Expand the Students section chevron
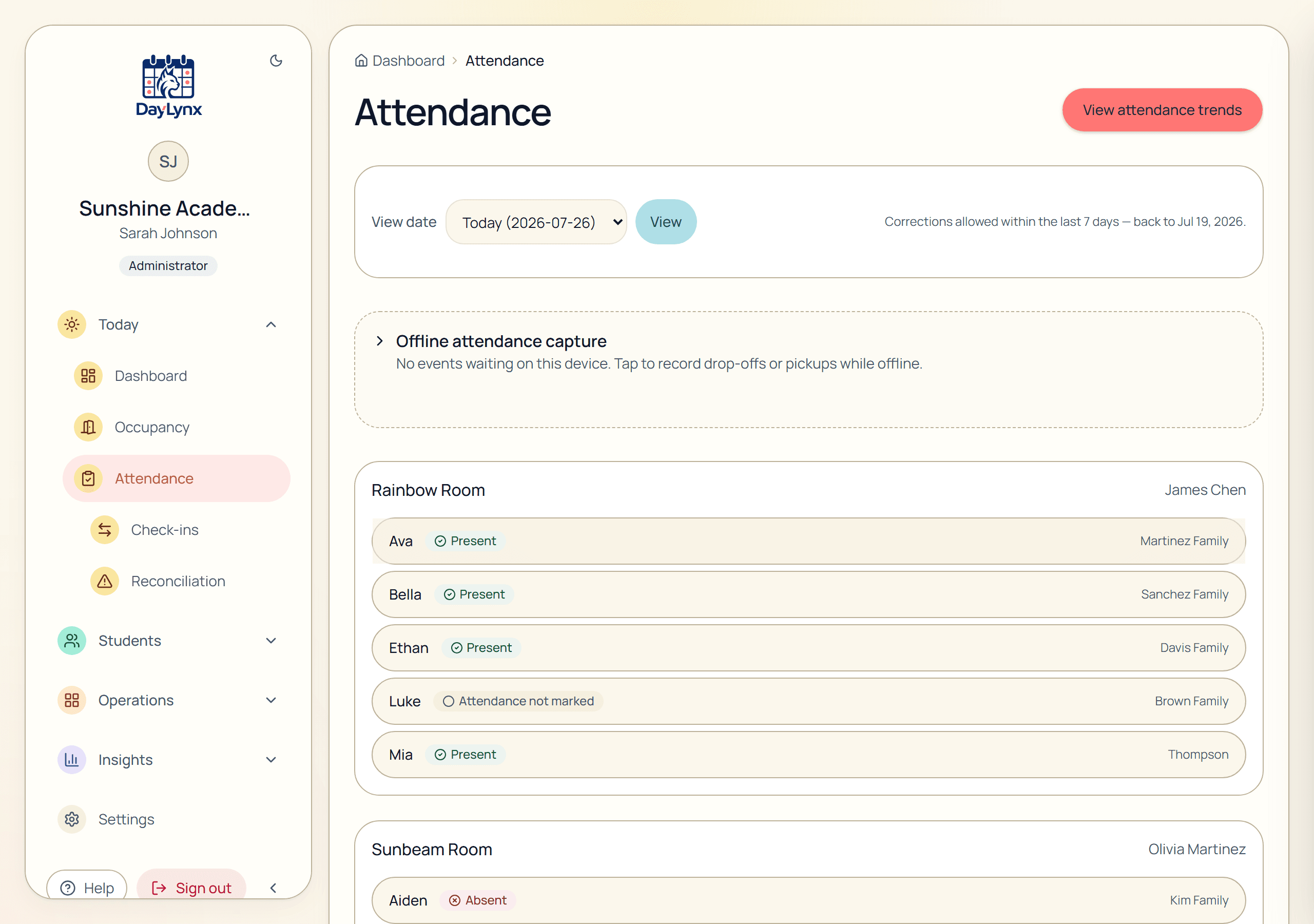 (272, 641)
